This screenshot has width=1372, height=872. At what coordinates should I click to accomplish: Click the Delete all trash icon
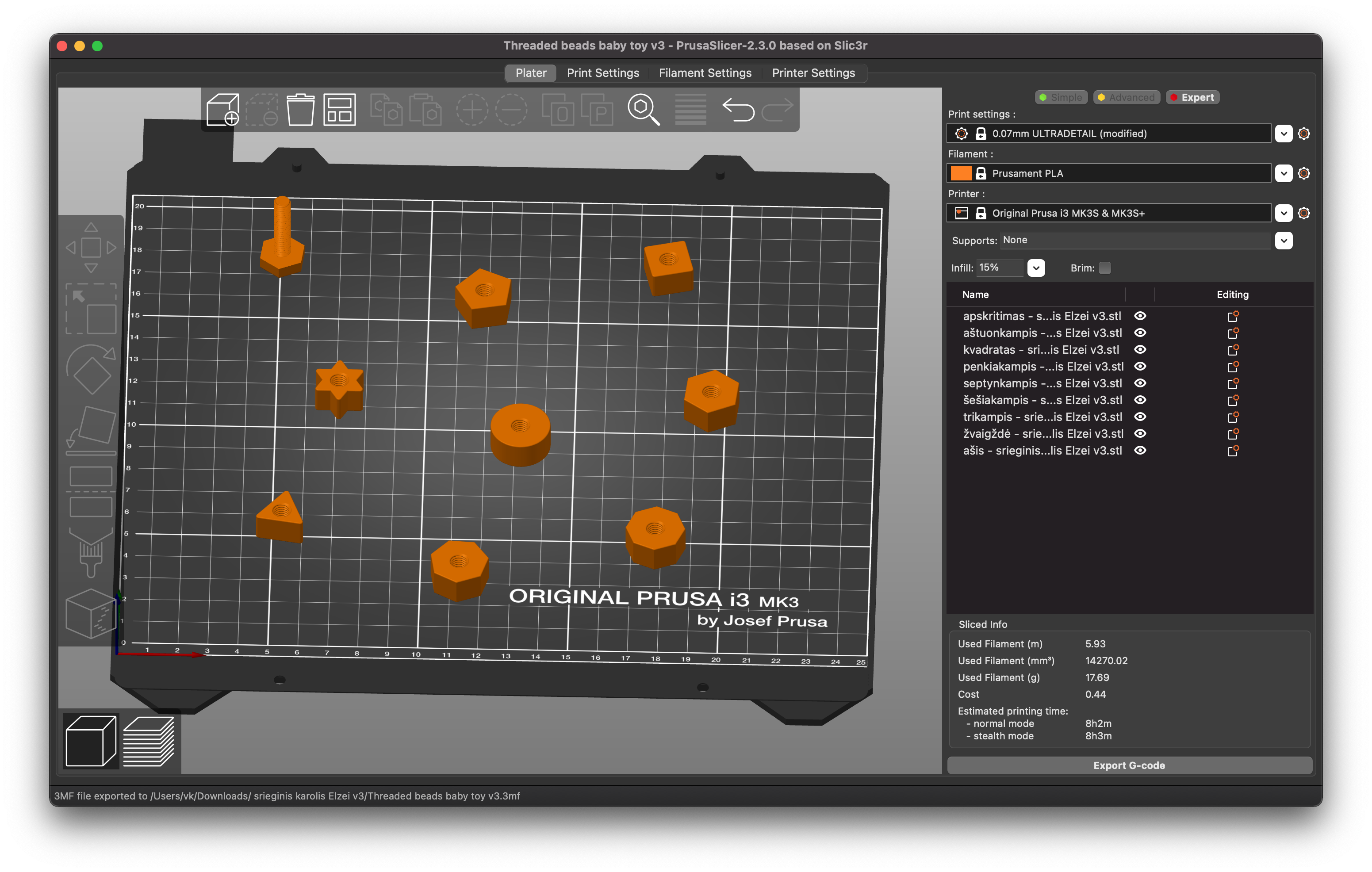300,109
